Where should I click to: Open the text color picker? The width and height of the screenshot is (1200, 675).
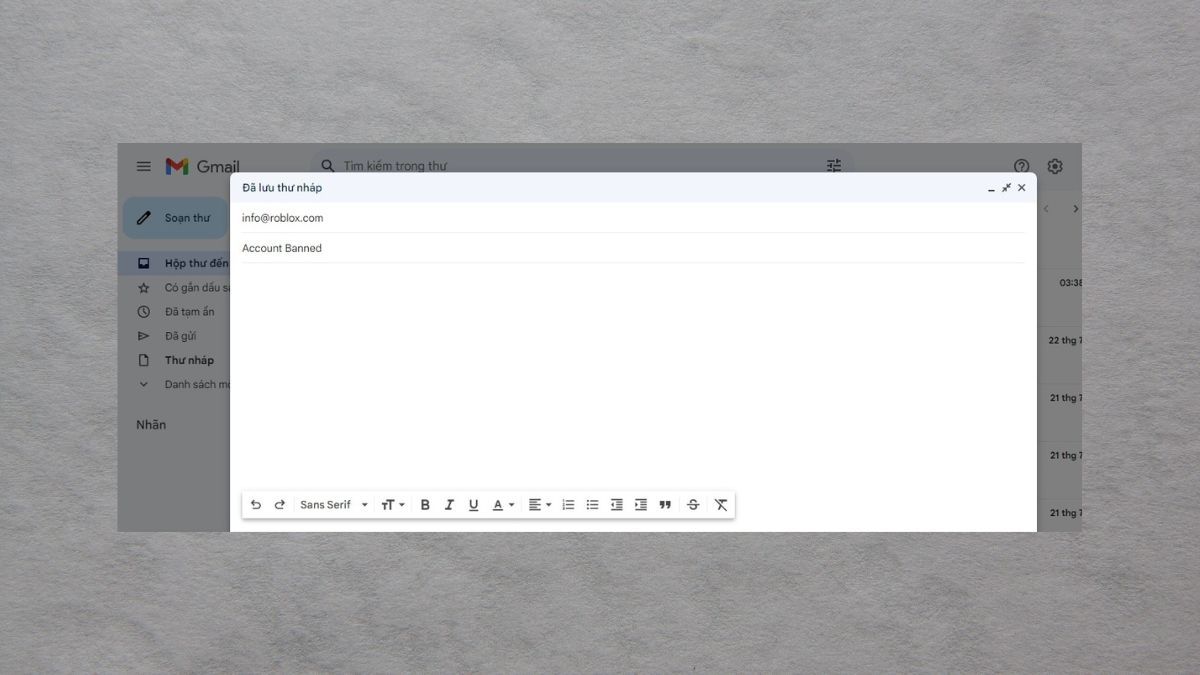coord(503,505)
